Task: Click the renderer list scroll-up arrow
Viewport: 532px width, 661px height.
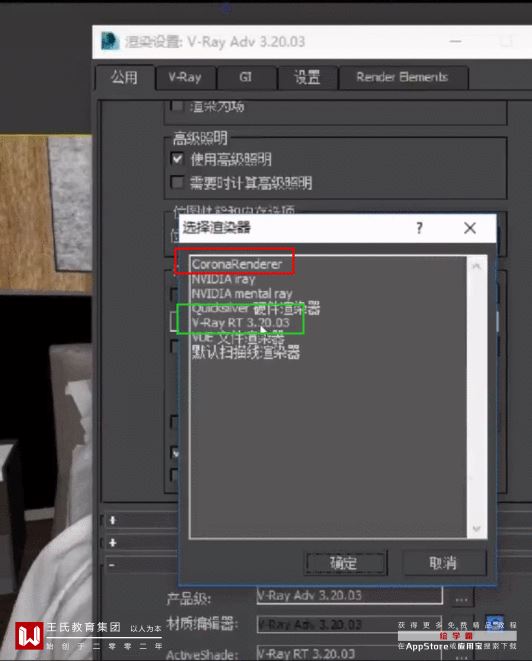Action: coord(477,266)
